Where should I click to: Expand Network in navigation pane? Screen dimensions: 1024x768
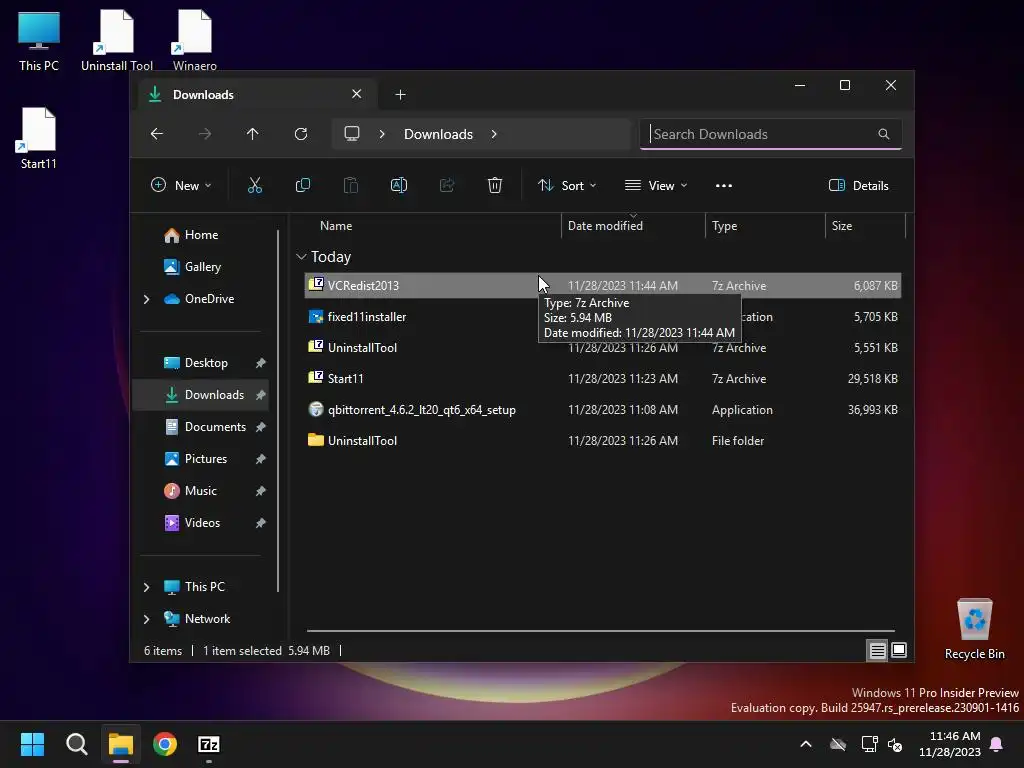pyautogui.click(x=146, y=619)
